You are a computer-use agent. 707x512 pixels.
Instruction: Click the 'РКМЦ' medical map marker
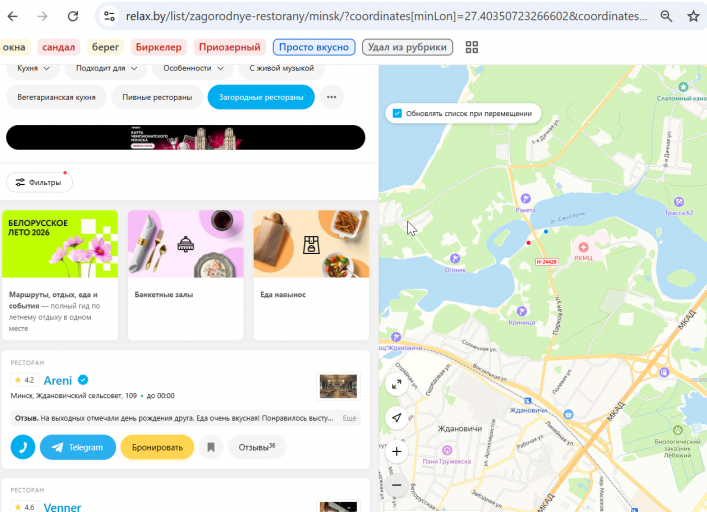(583, 247)
